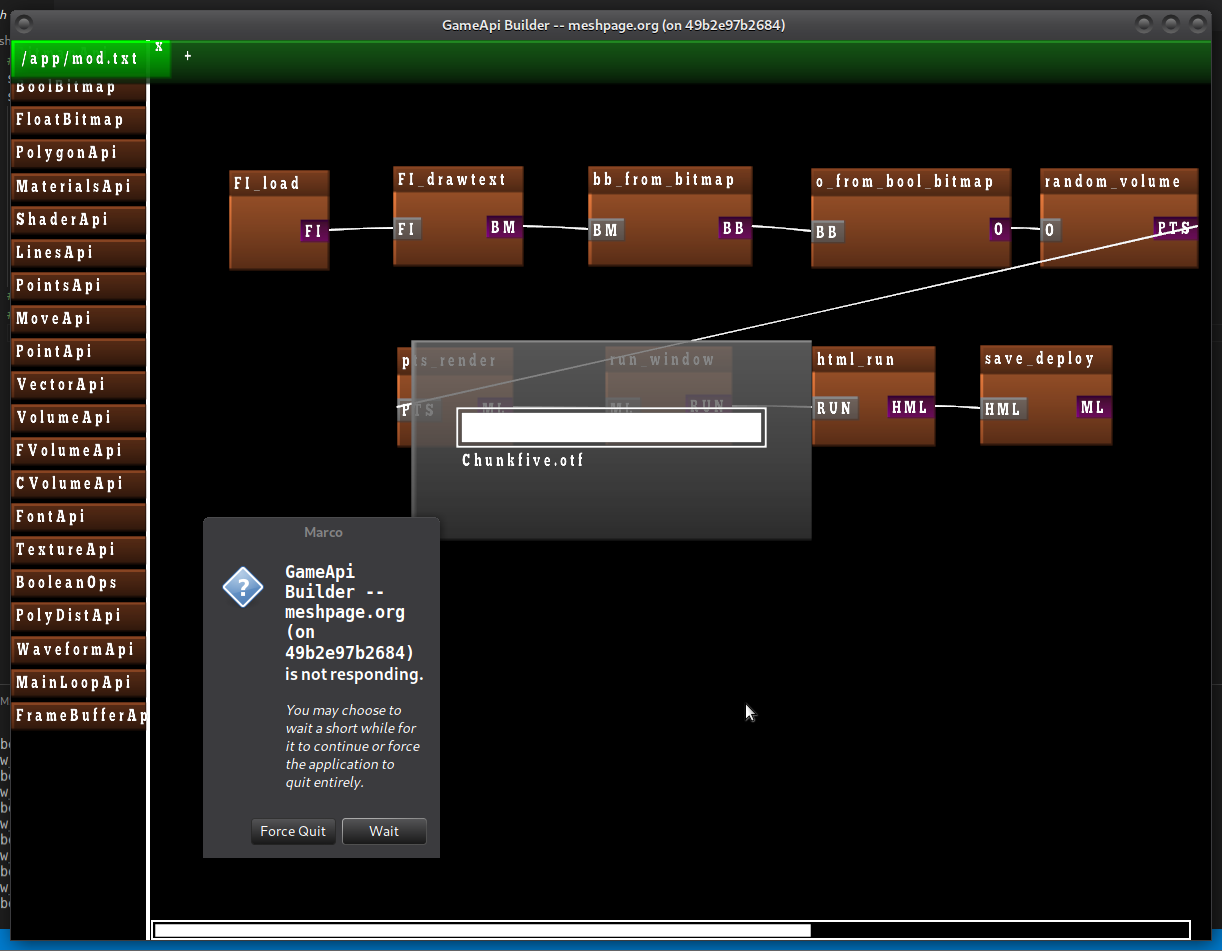Expand the MainLoopApi category
1222x951 pixels.
[78, 683]
